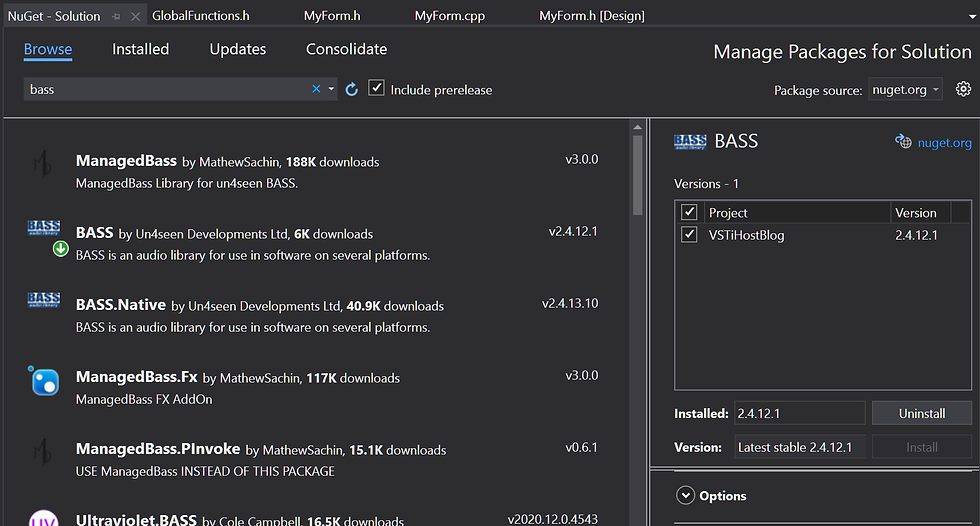The height and width of the screenshot is (526, 980).
Task: Clear the search box text
Action: tap(316, 89)
